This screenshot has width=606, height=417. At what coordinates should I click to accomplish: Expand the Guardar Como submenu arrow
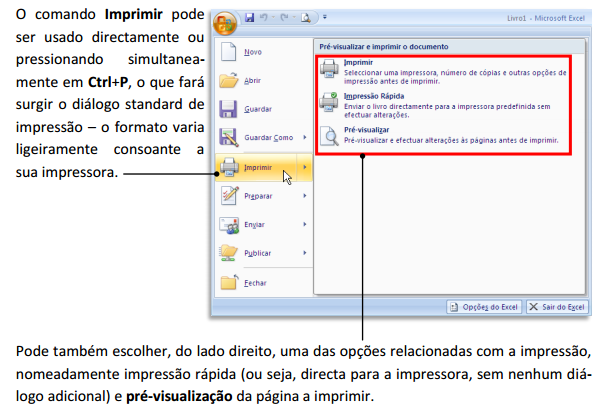pyautogui.click(x=304, y=137)
